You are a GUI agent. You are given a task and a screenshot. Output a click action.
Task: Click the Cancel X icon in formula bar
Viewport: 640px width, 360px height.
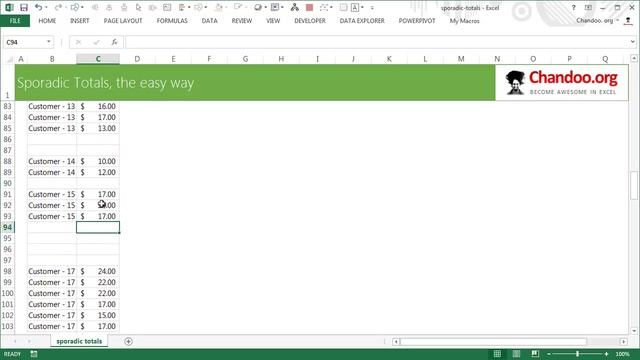click(78, 42)
